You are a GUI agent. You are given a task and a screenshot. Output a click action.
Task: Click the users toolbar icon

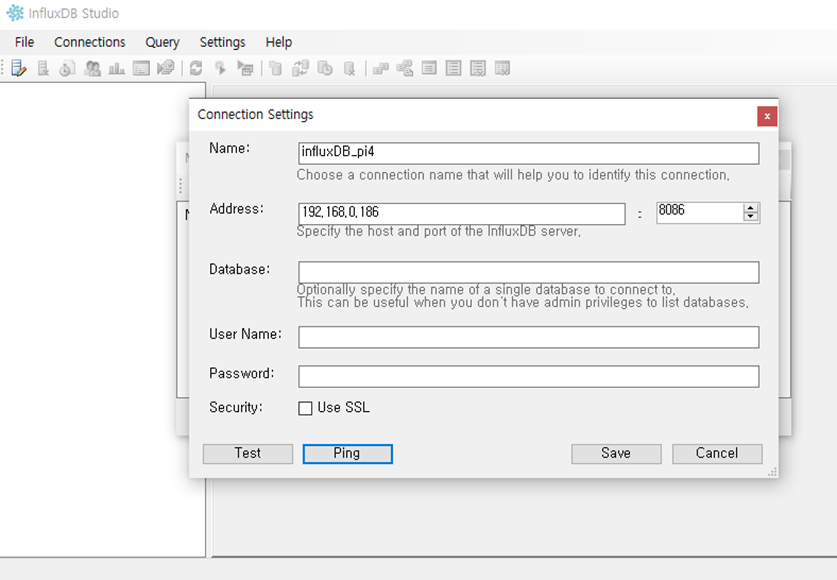point(92,68)
